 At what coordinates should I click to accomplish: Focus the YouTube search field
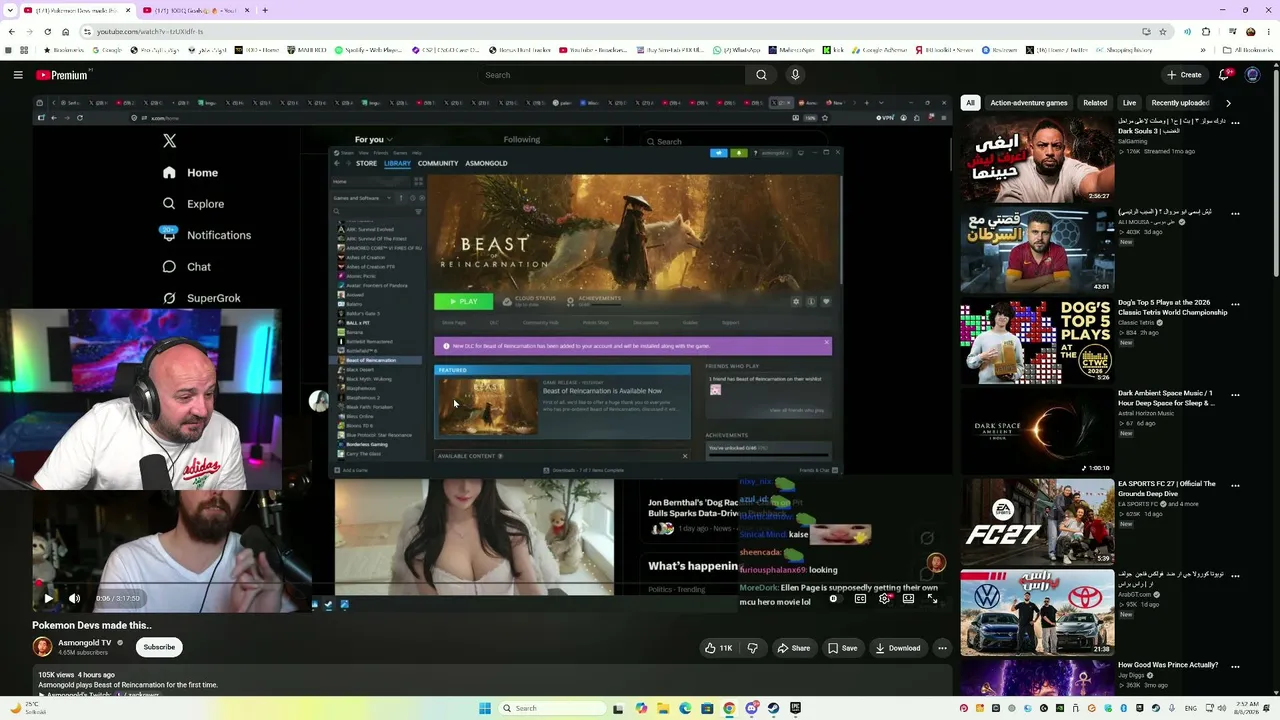(x=610, y=75)
